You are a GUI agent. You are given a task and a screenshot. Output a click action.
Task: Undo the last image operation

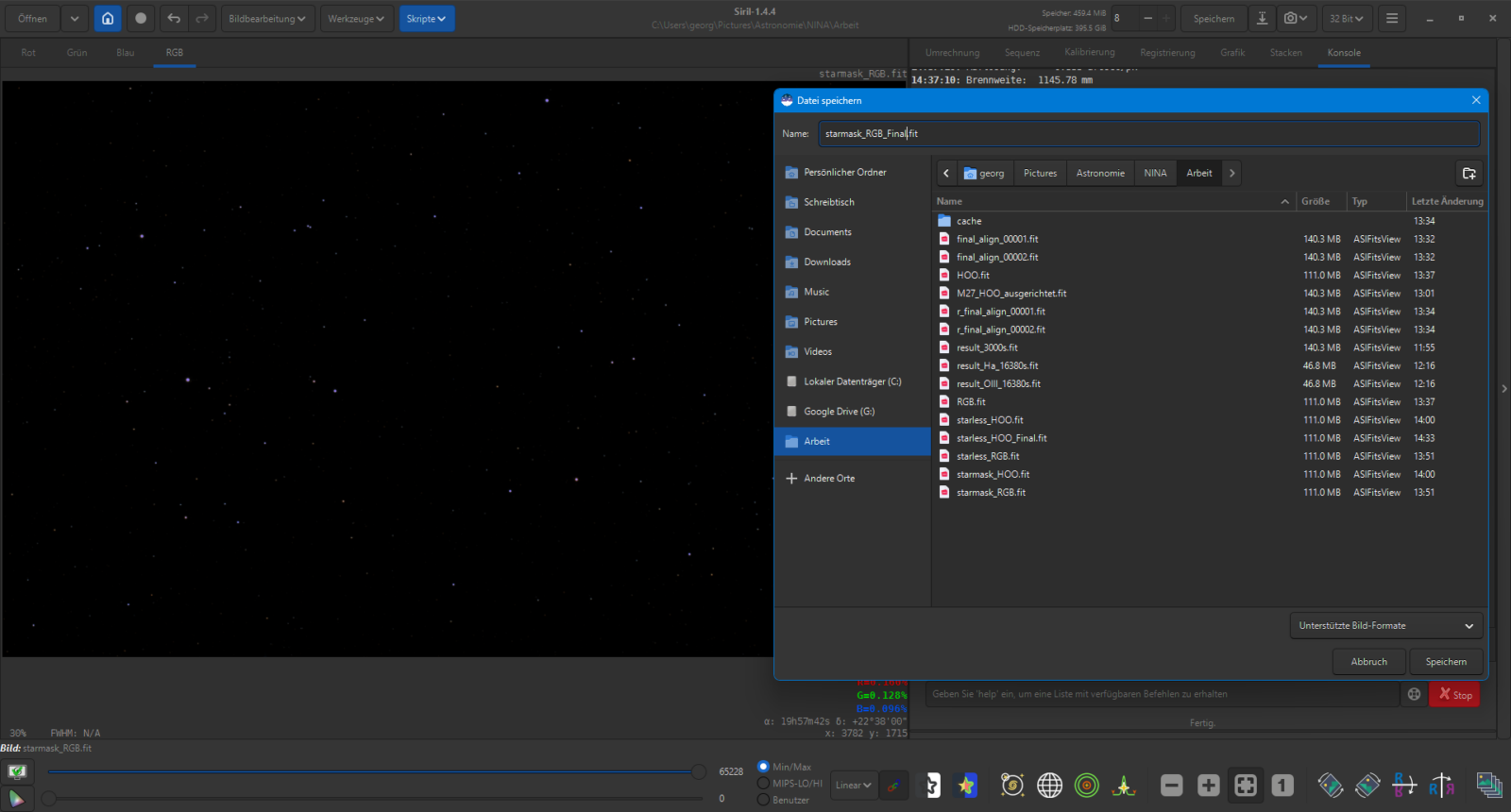(174, 18)
